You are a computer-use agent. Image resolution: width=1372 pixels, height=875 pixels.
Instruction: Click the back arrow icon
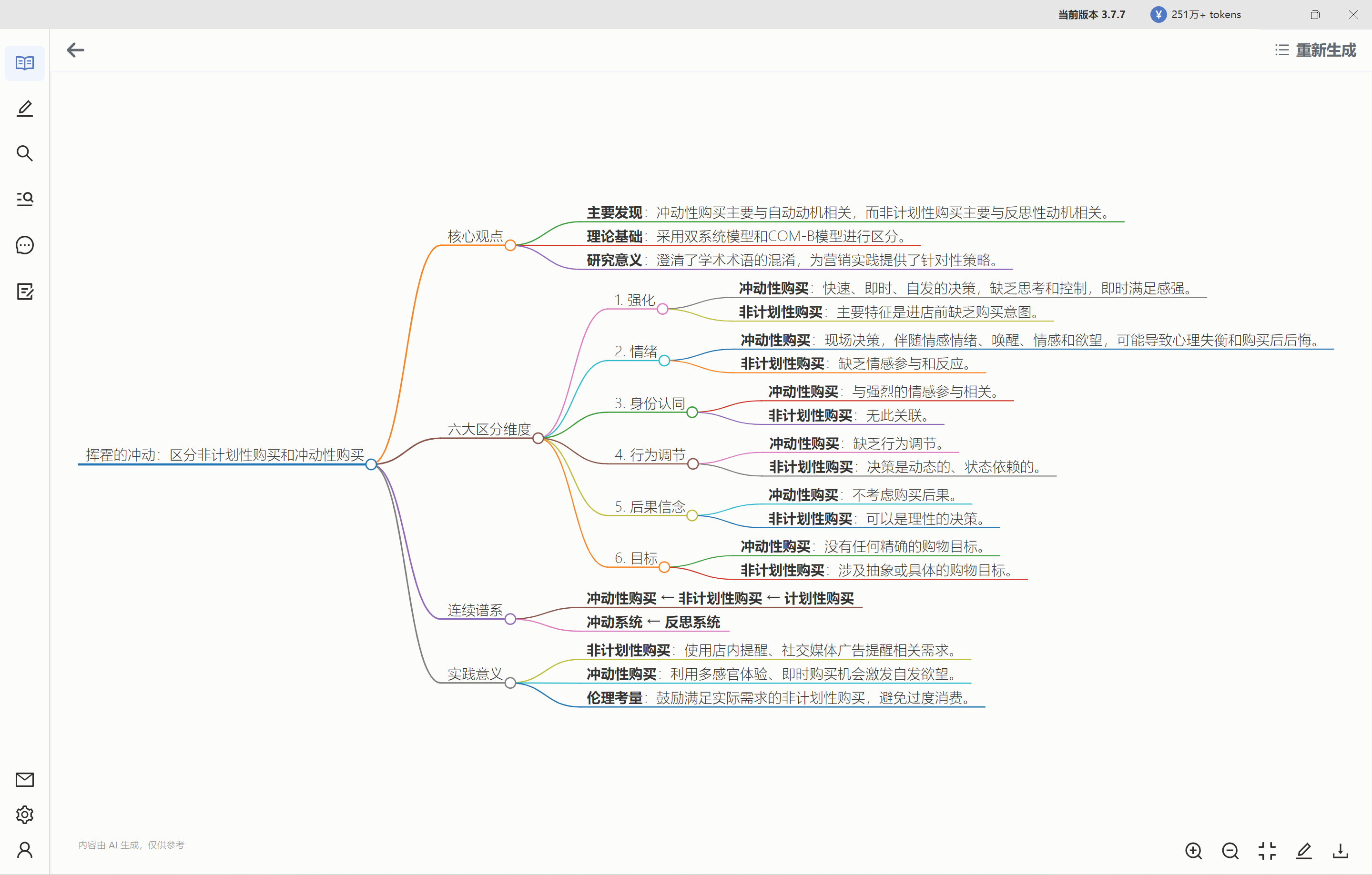(x=75, y=50)
